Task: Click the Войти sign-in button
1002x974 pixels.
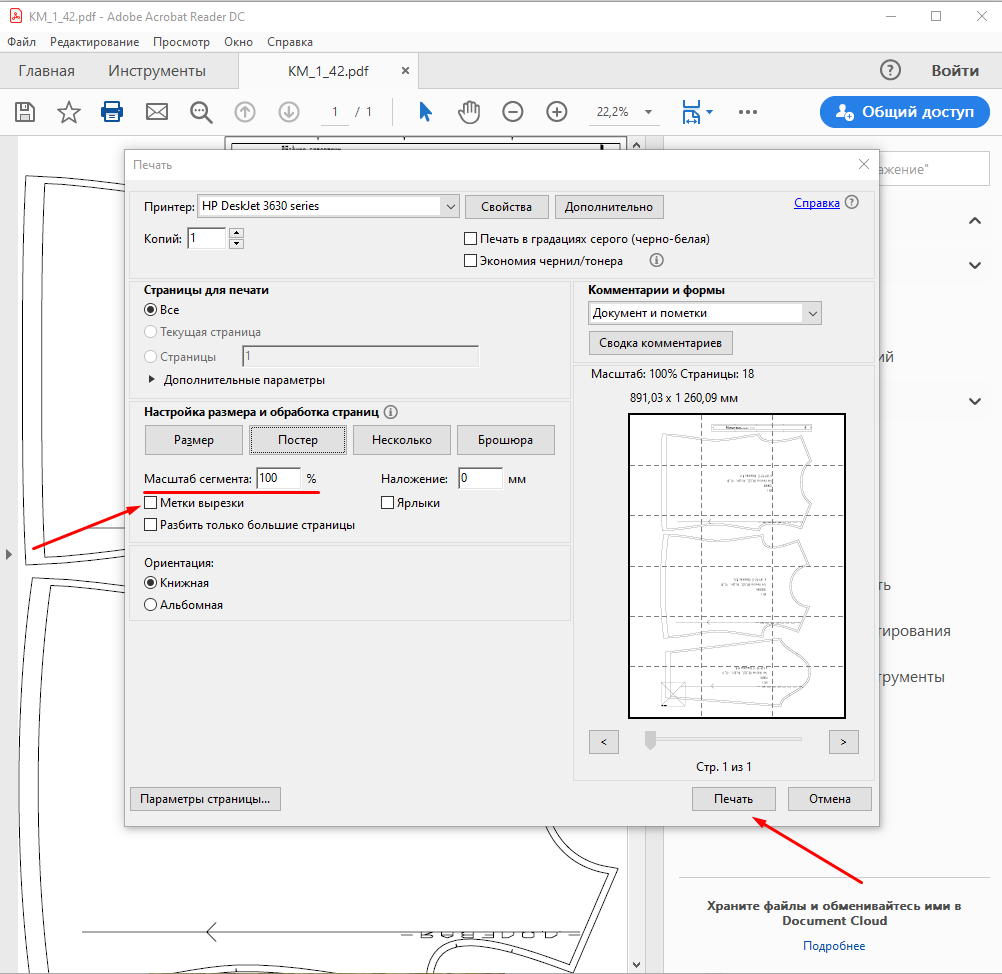Action: pos(955,71)
